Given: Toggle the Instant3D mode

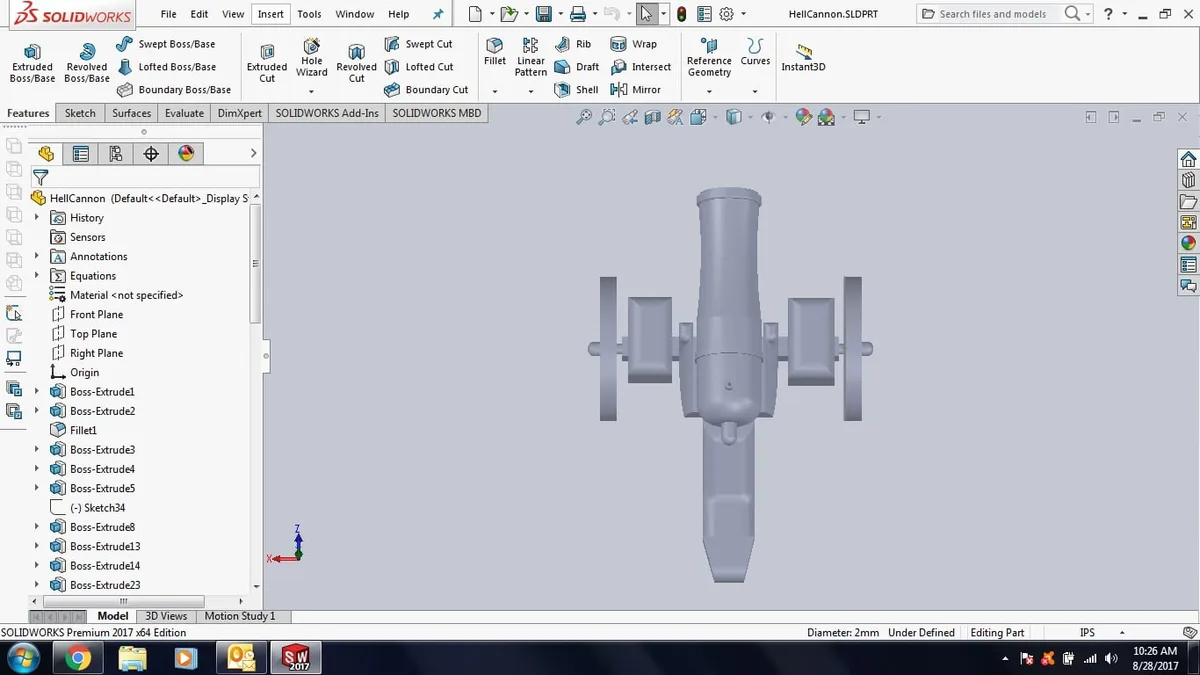Looking at the screenshot, I should tap(803, 58).
